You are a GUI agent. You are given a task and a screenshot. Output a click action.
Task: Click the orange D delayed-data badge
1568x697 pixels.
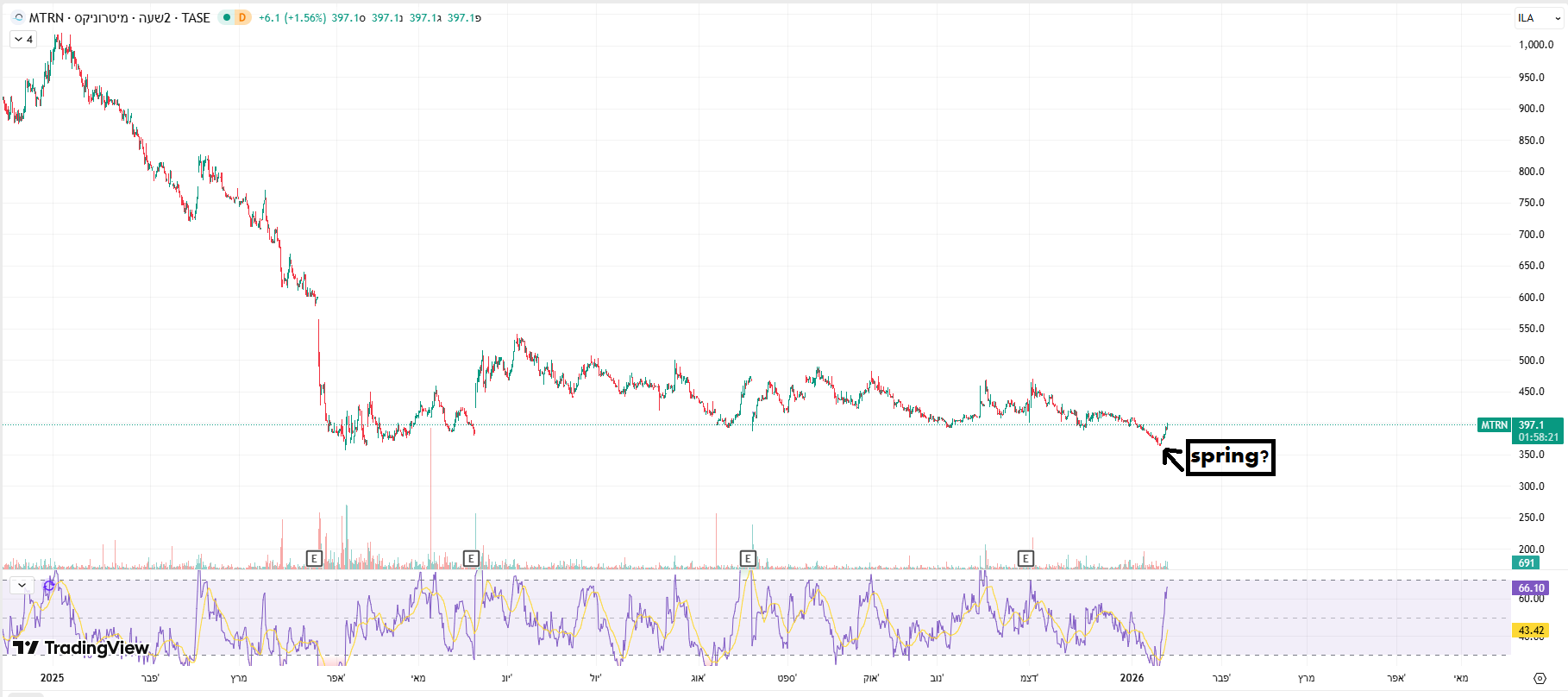coord(242,17)
